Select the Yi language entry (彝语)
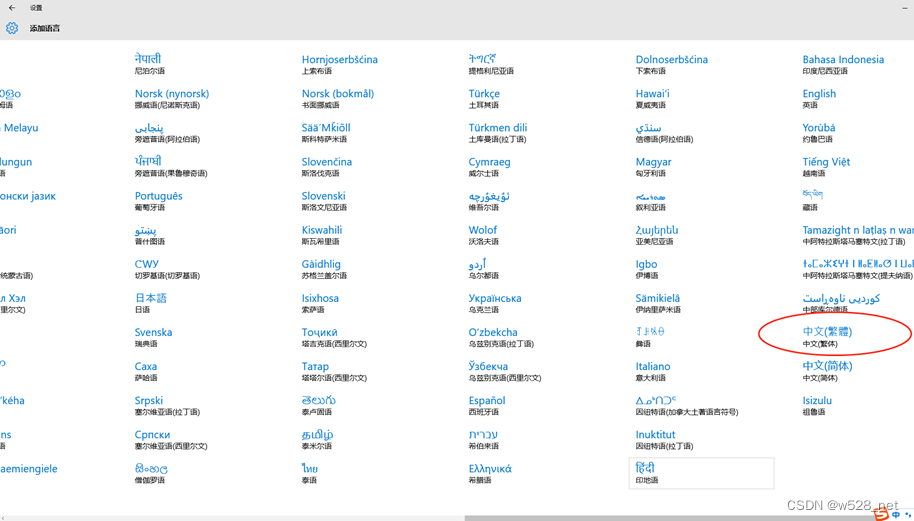914x521 pixels. pos(650,337)
